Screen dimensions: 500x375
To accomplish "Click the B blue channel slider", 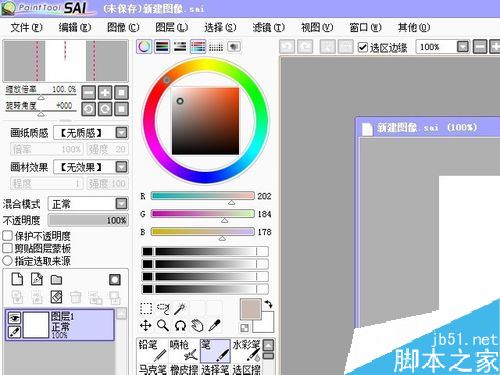I will tap(202, 232).
